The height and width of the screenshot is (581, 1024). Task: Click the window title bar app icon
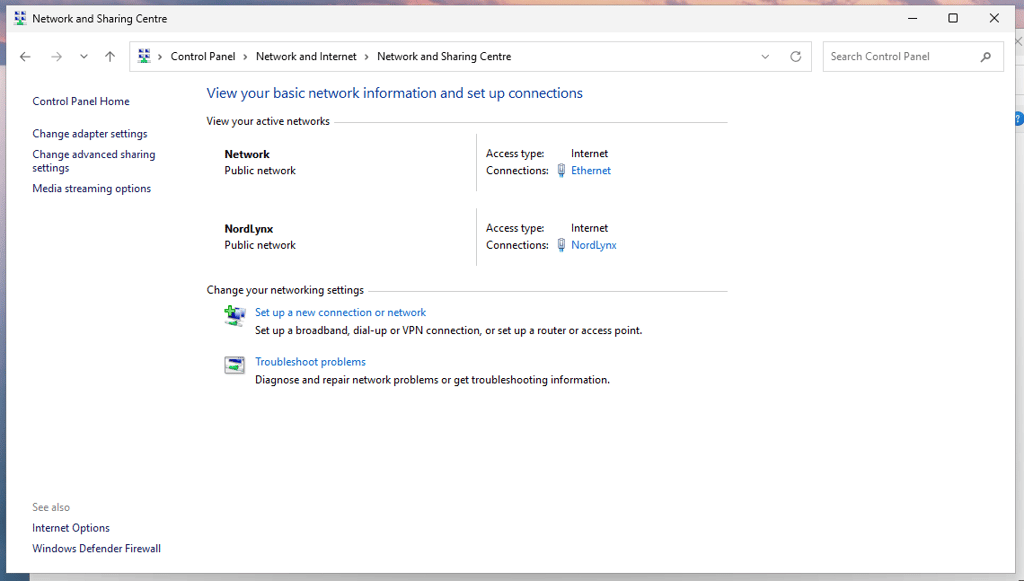[20, 18]
